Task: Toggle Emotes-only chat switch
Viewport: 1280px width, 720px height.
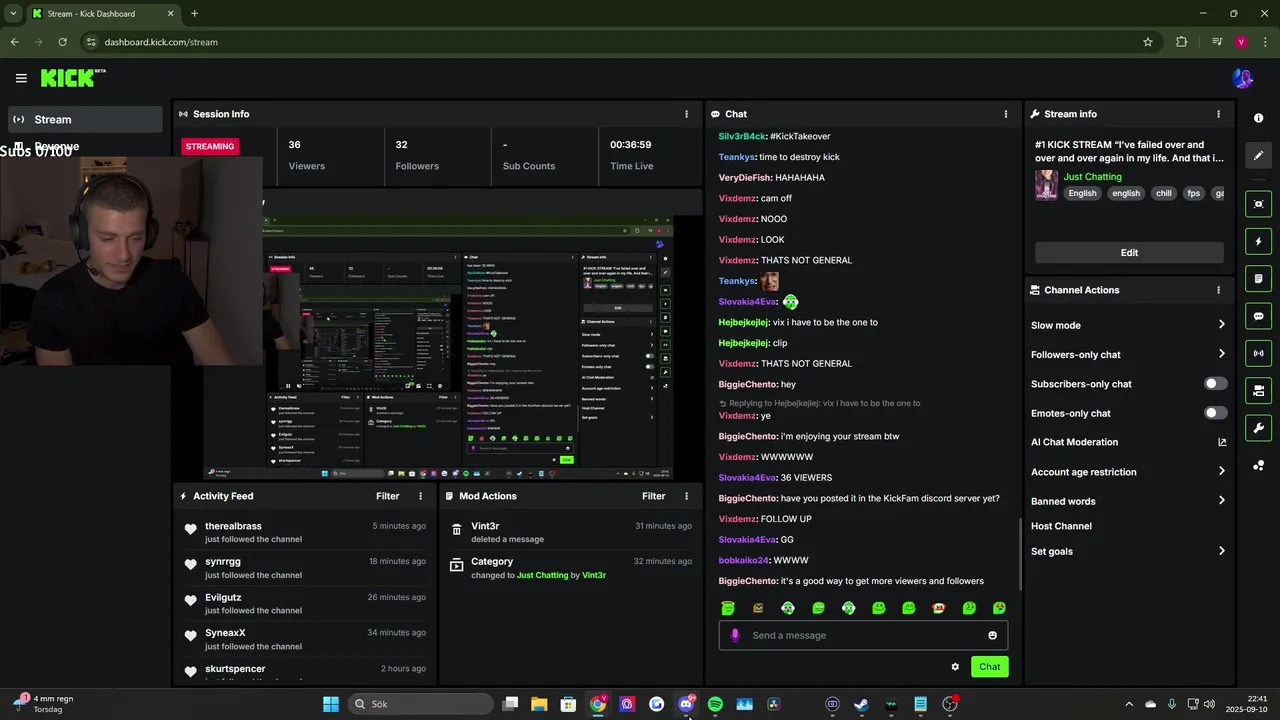Action: click(x=1215, y=413)
